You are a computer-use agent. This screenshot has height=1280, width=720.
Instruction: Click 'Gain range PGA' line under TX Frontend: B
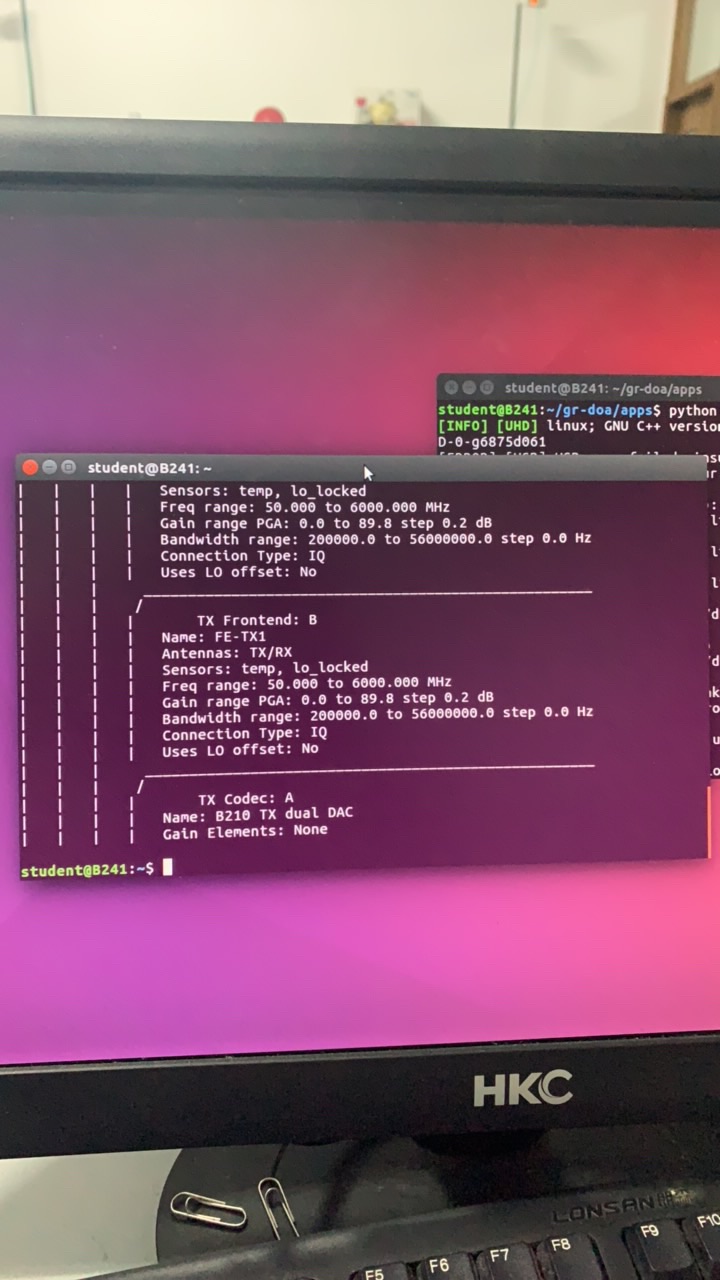coord(328,700)
